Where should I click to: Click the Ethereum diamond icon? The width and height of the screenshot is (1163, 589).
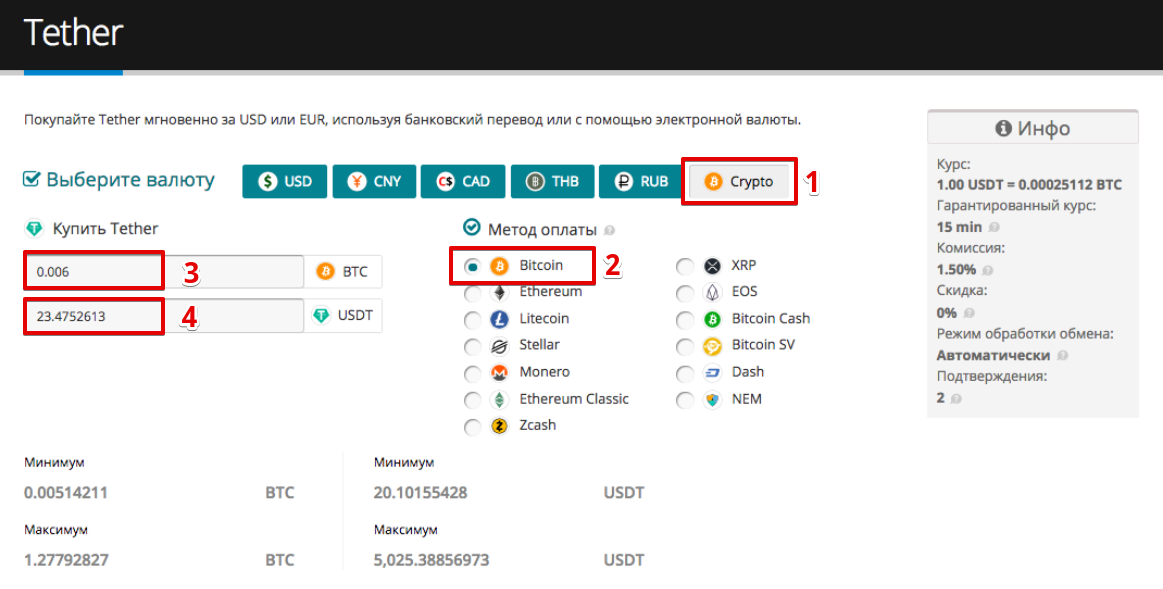pyautogui.click(x=500, y=292)
